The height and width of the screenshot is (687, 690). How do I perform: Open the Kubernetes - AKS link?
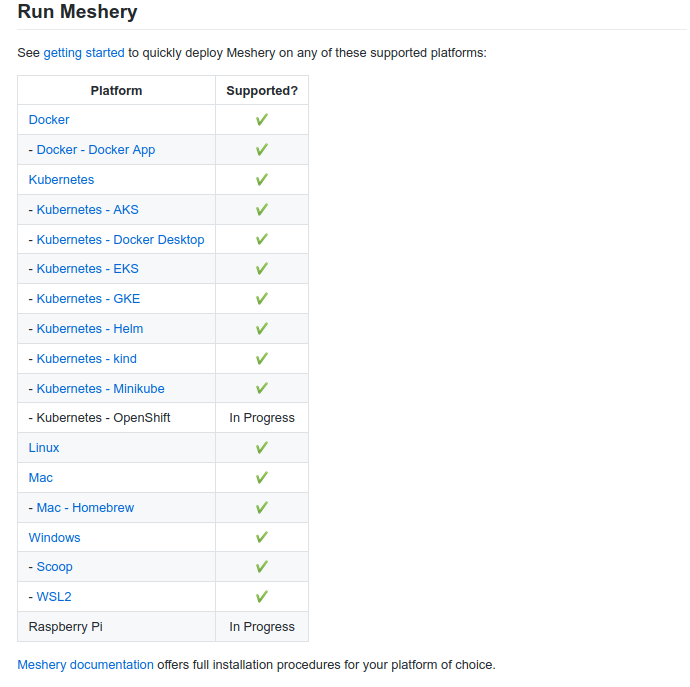coord(87,209)
